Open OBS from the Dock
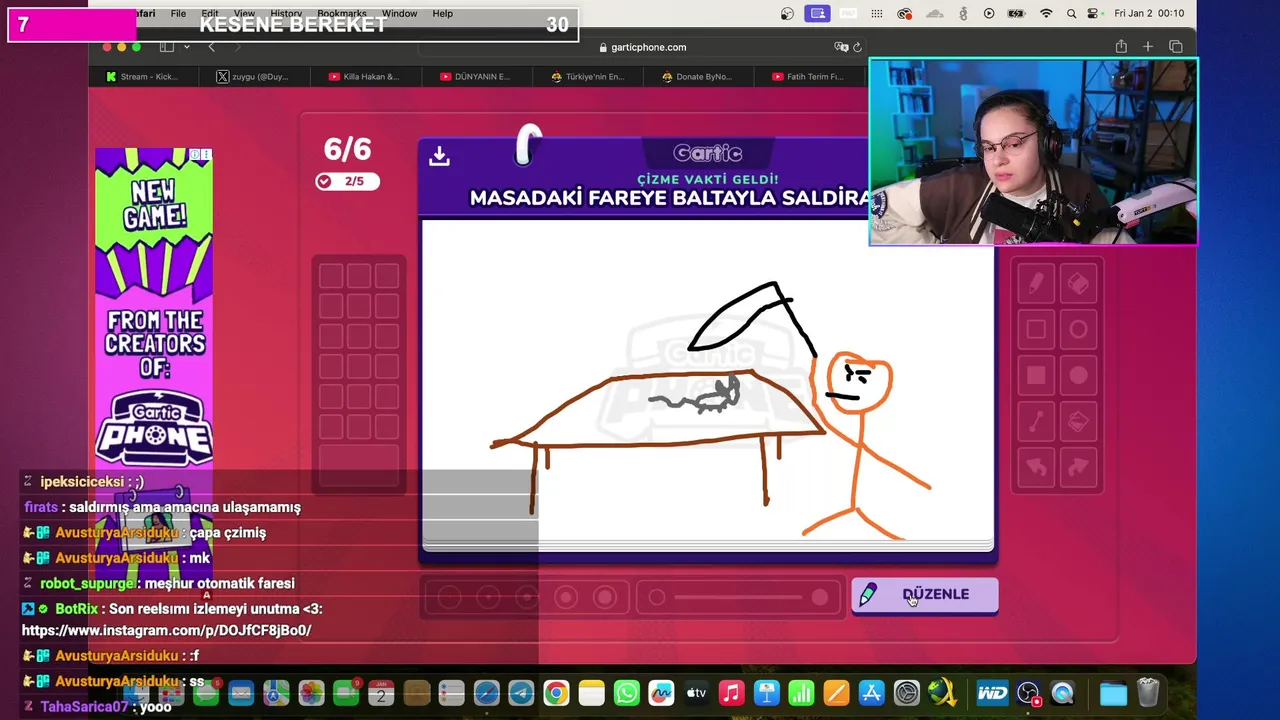The height and width of the screenshot is (720, 1280). click(x=1028, y=693)
